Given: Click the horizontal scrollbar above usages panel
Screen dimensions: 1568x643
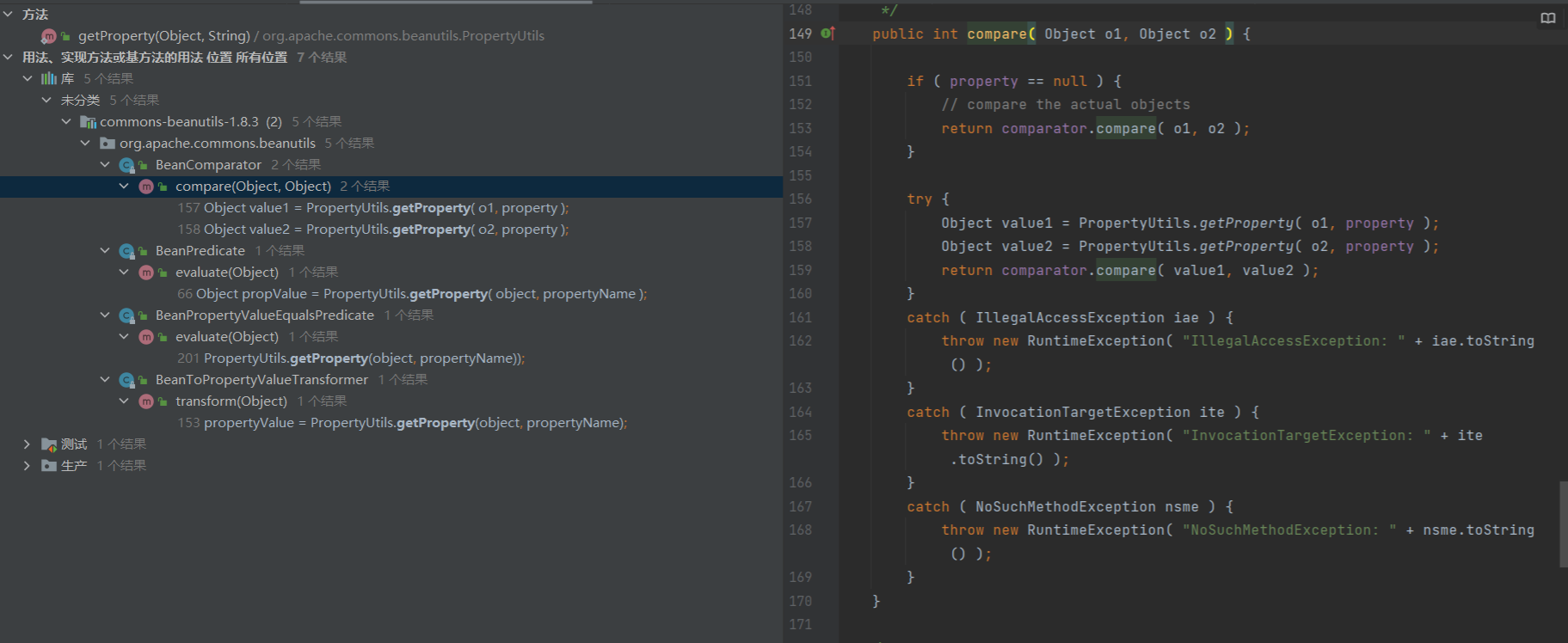Looking at the screenshot, I should 446,3.
